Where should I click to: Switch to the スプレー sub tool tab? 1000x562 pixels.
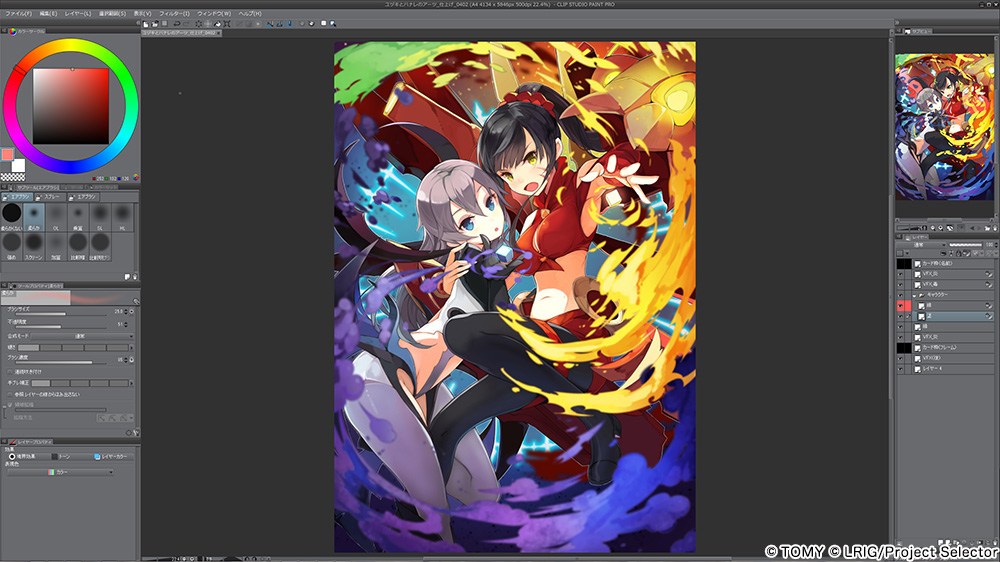(48, 197)
